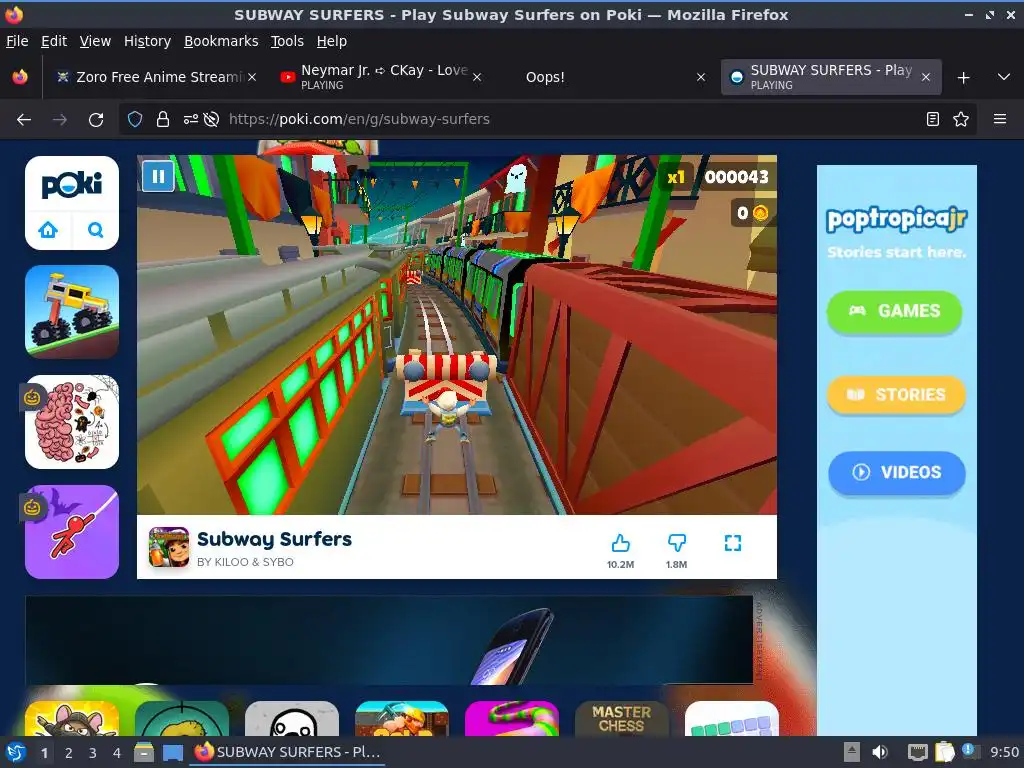Open the monster truck game thumbnail
This screenshot has width=1024, height=768.
point(72,312)
